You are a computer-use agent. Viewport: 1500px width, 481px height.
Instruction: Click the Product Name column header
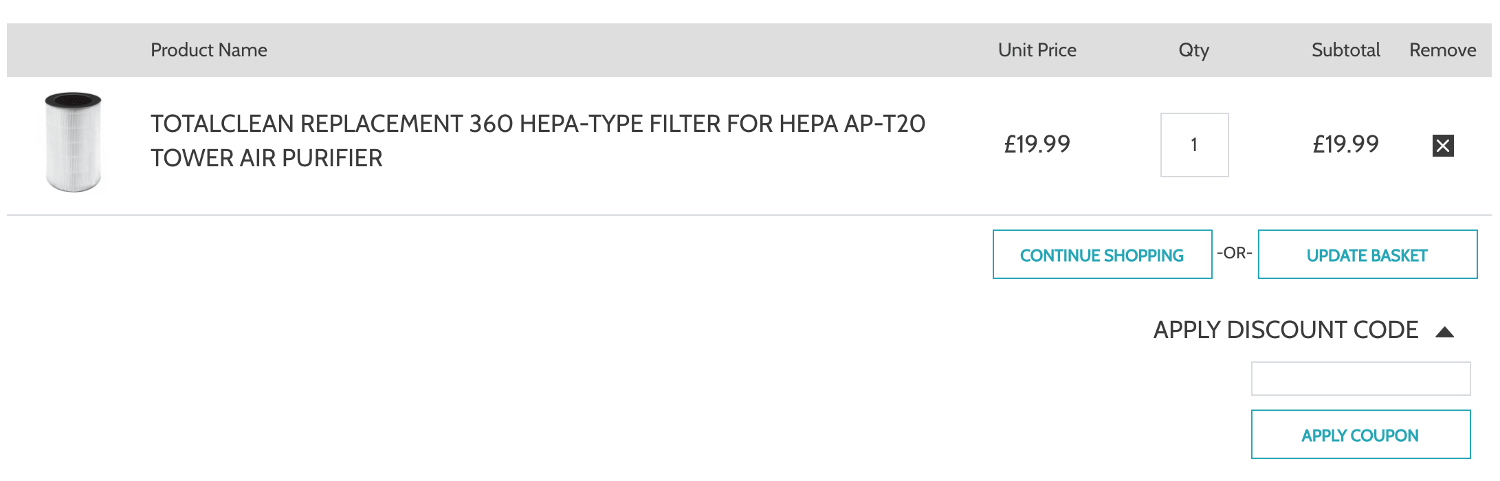pos(209,50)
